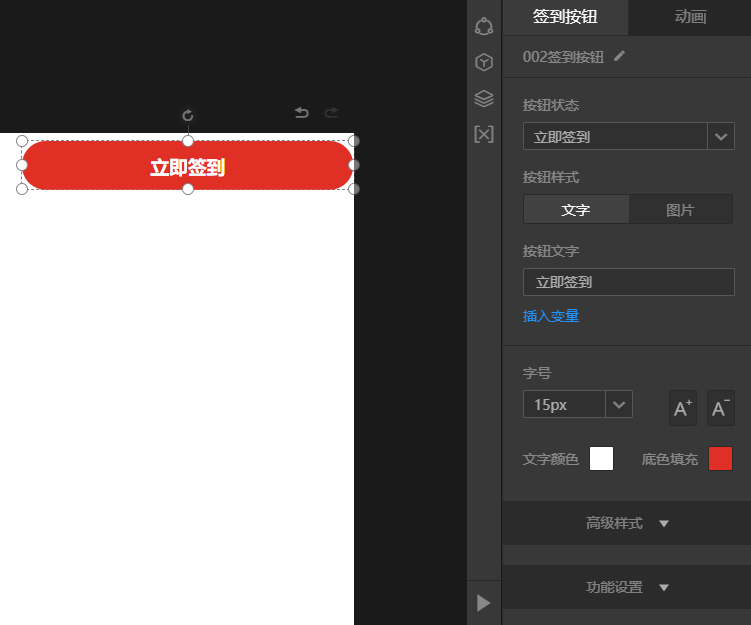The image size is (751, 625).
Task: Open the 按钮状态 dropdown
Action: click(629, 136)
